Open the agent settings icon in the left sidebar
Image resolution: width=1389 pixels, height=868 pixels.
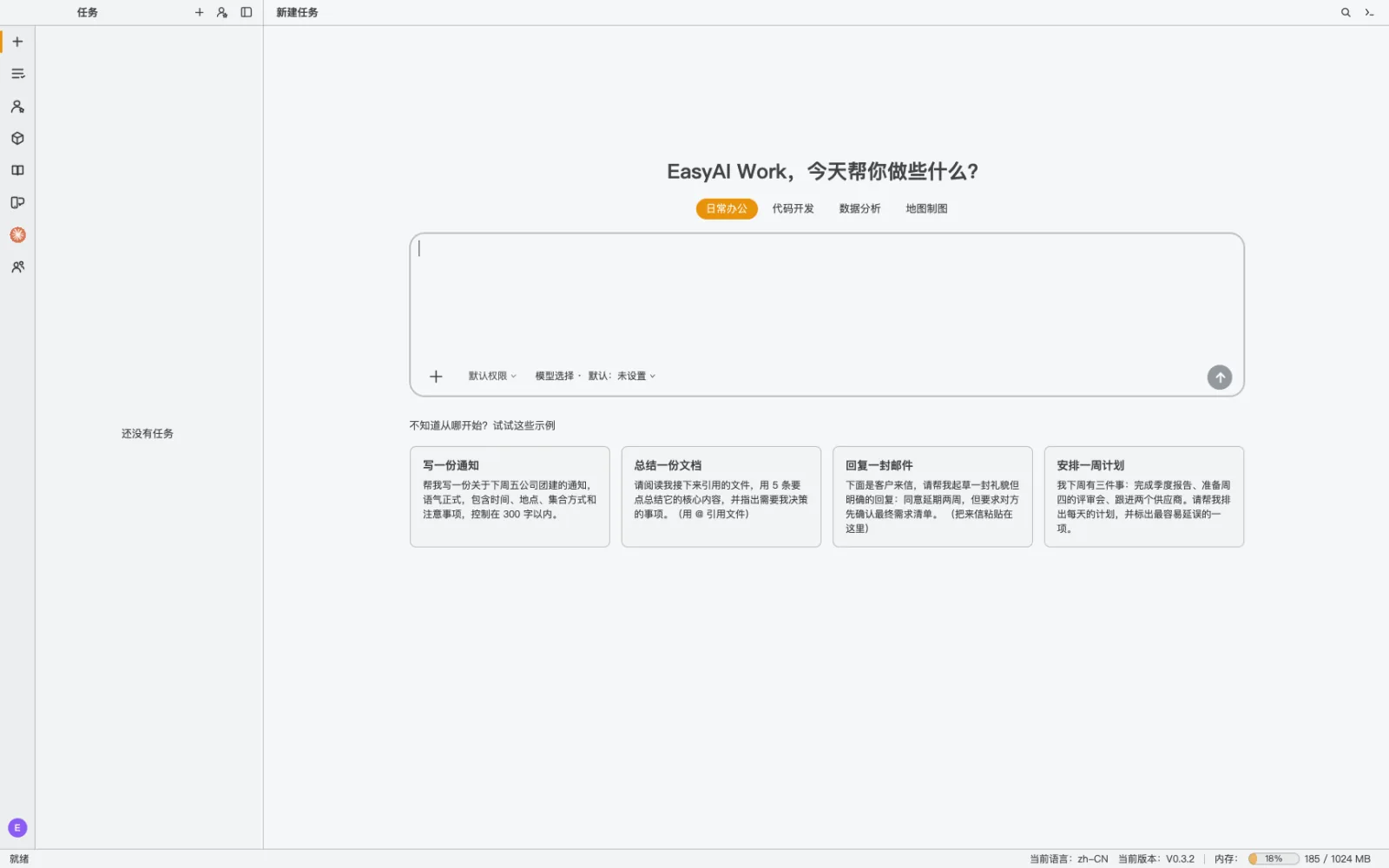pos(17,107)
